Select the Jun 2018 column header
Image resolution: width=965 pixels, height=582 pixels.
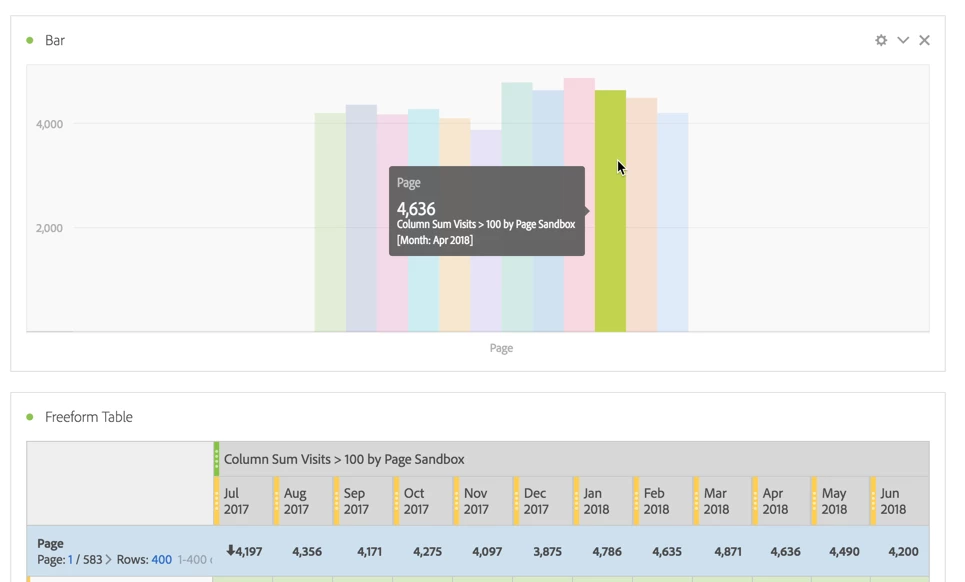[x=900, y=501]
